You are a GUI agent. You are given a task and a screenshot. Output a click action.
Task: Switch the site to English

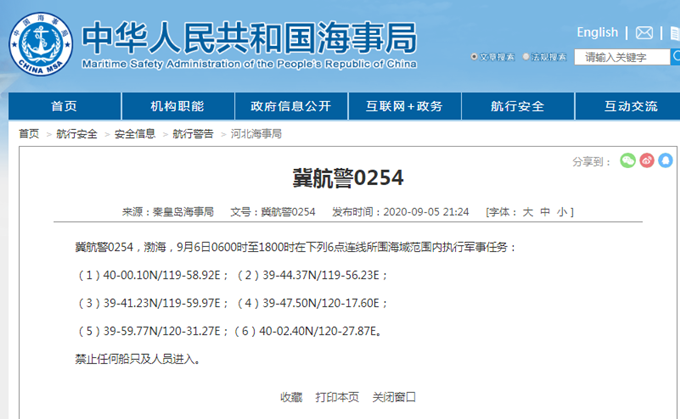click(597, 33)
